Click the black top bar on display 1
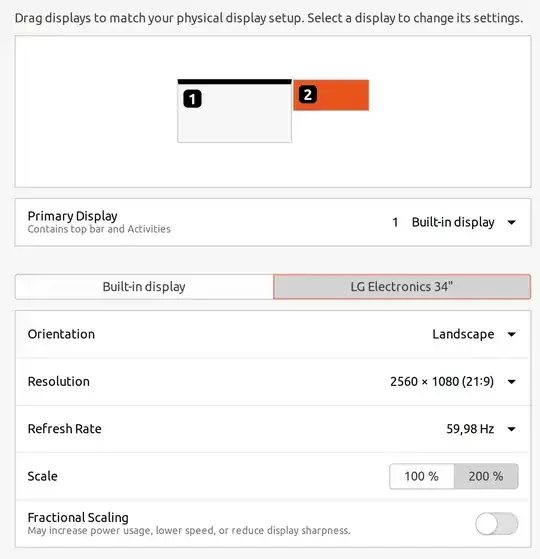The width and height of the screenshot is (540, 559). pos(235,82)
